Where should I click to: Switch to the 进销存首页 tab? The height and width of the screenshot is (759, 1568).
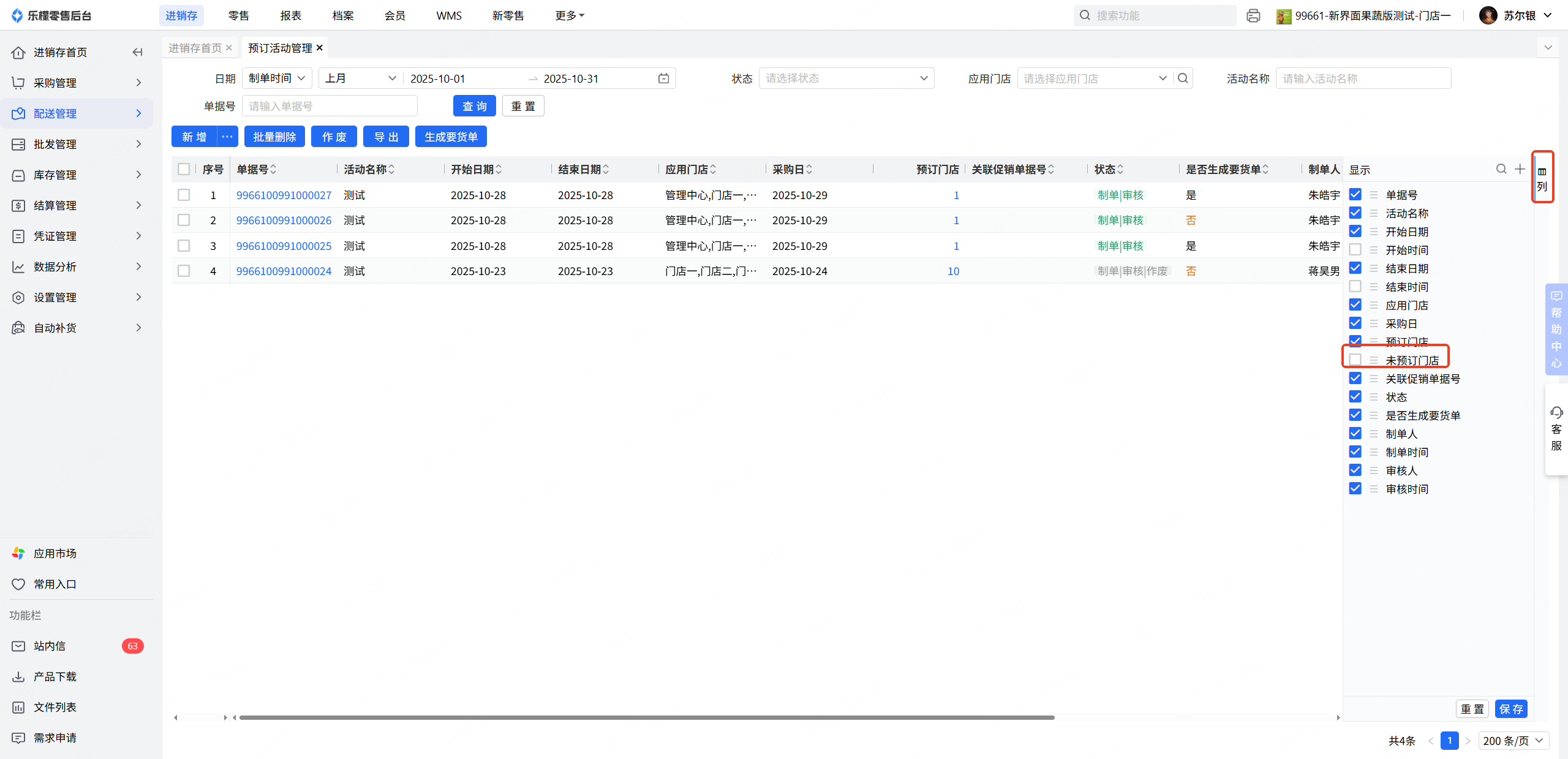[195, 48]
